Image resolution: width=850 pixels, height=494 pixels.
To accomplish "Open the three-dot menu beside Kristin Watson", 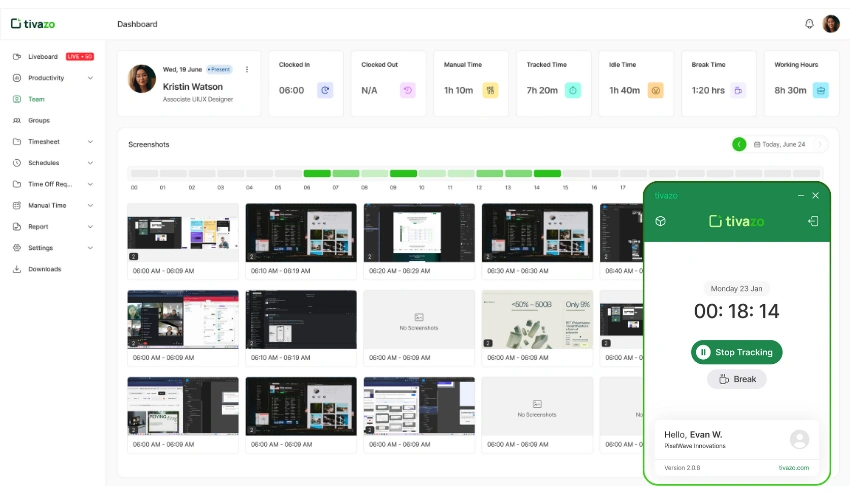I will coord(247,69).
